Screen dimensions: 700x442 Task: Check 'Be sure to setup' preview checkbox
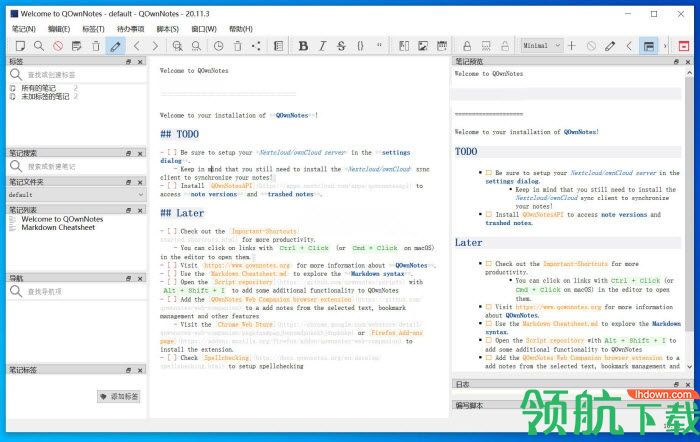489,173
